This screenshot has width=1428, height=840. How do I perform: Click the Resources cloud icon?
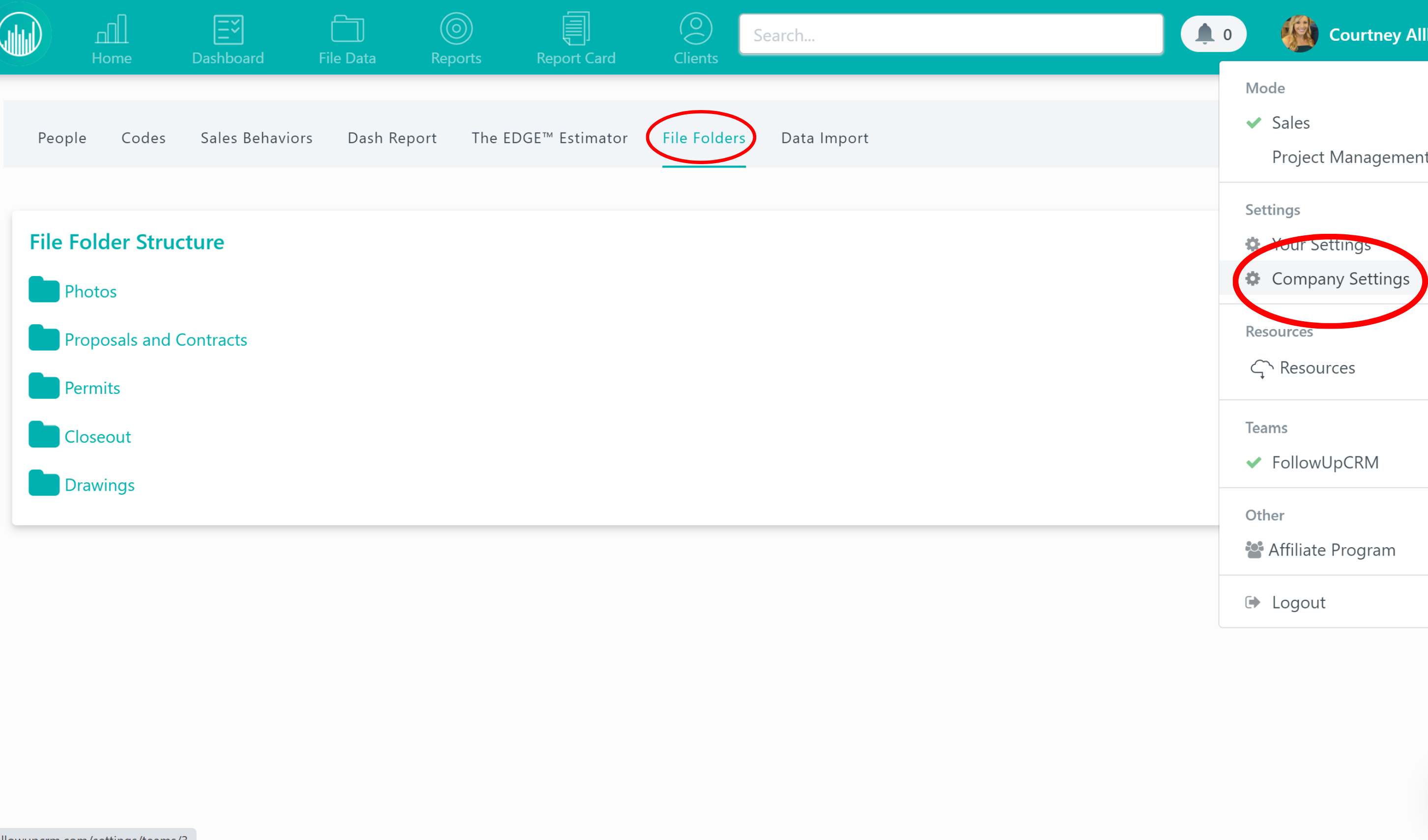1262,369
